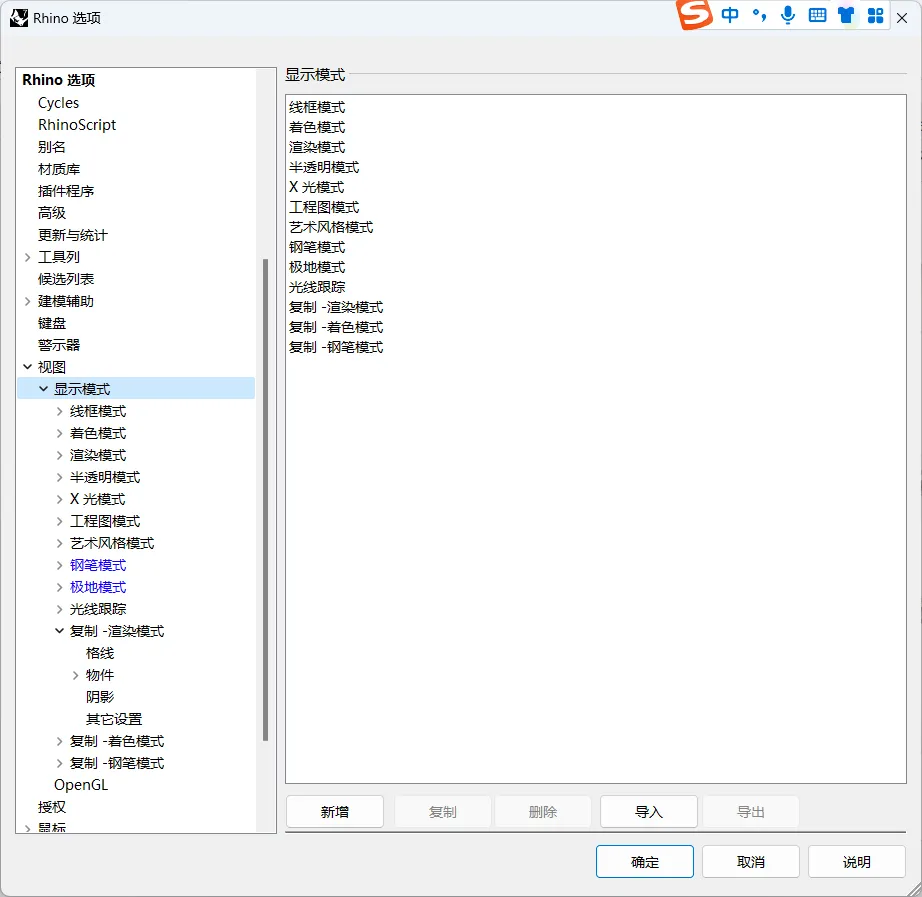Image resolution: width=922 pixels, height=897 pixels.
Task: Select 复制 -钢笔模式 in the display mode list
Action: click(336, 347)
